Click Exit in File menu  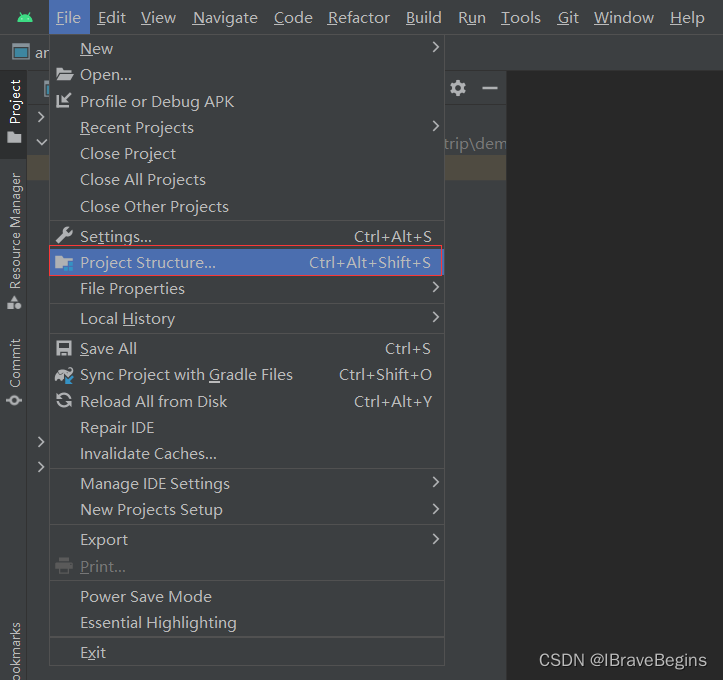point(247,653)
